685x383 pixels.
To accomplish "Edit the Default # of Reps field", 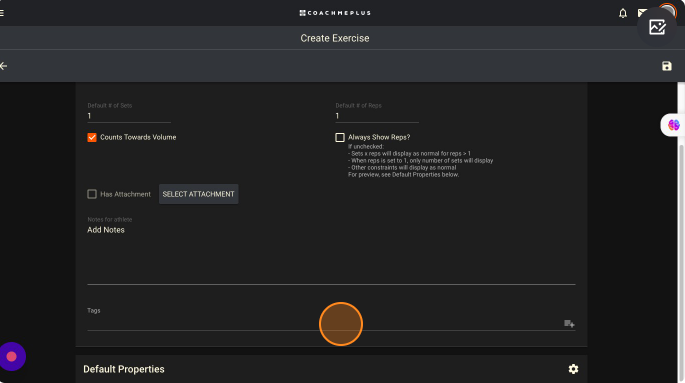I will pyautogui.click(x=377, y=116).
